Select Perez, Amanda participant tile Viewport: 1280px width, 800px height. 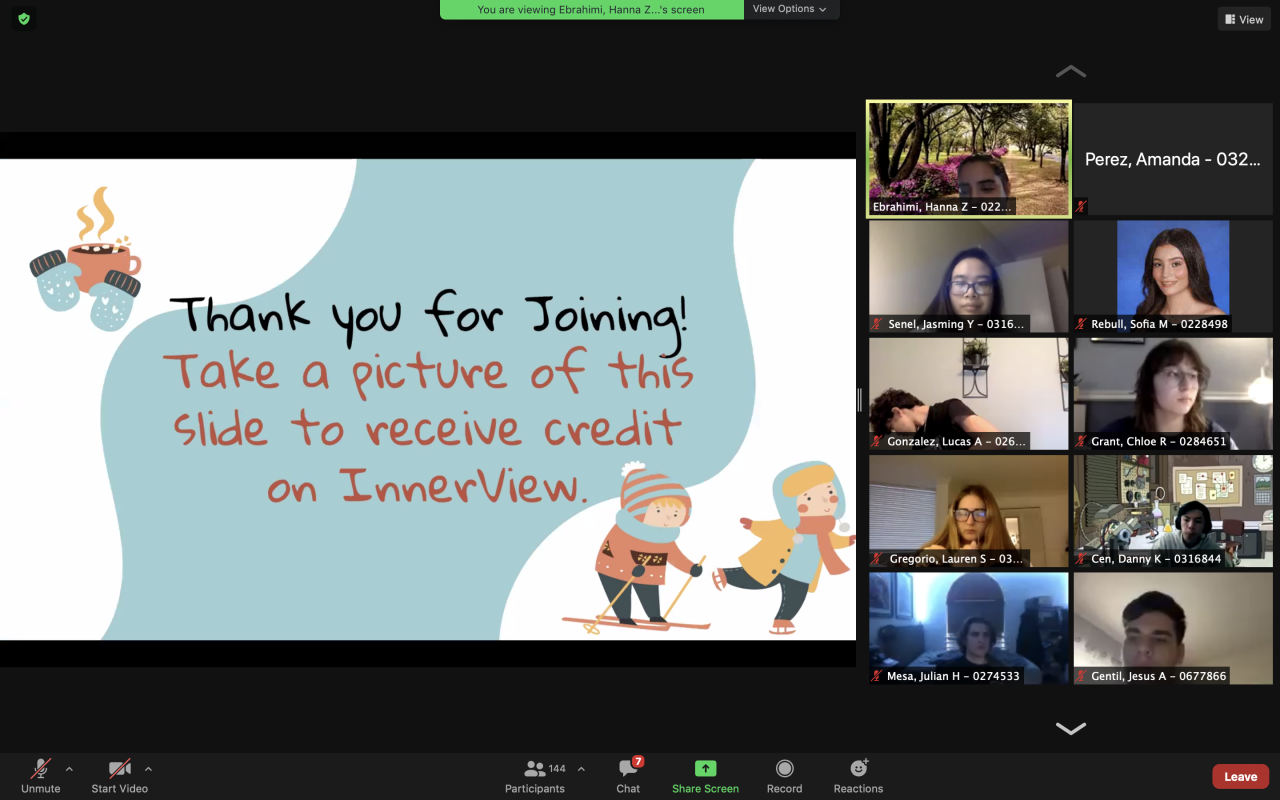click(1173, 159)
